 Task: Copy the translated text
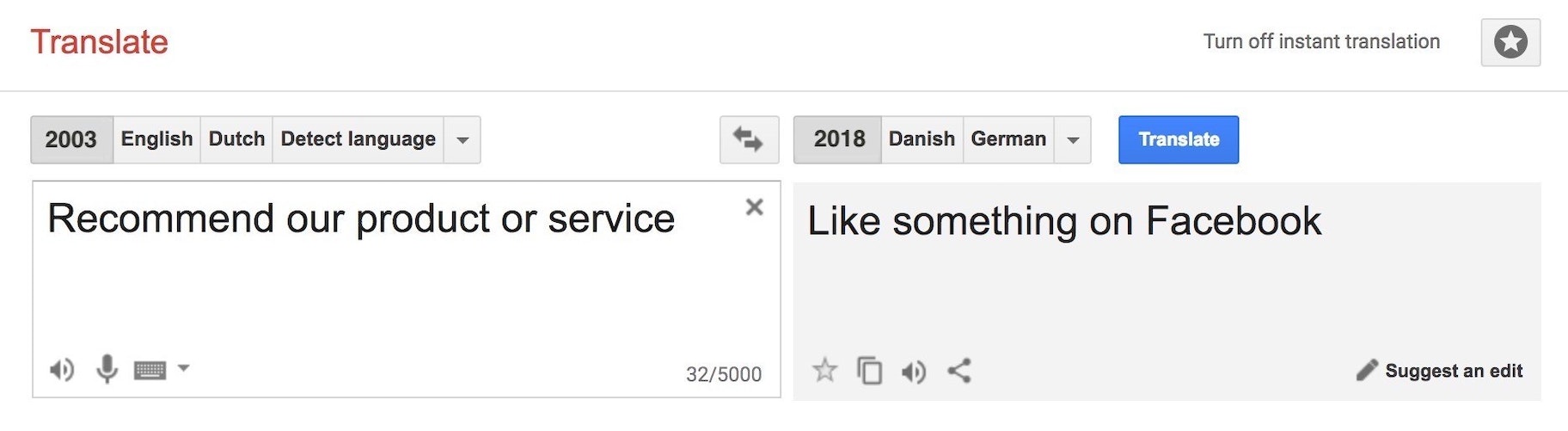869,371
